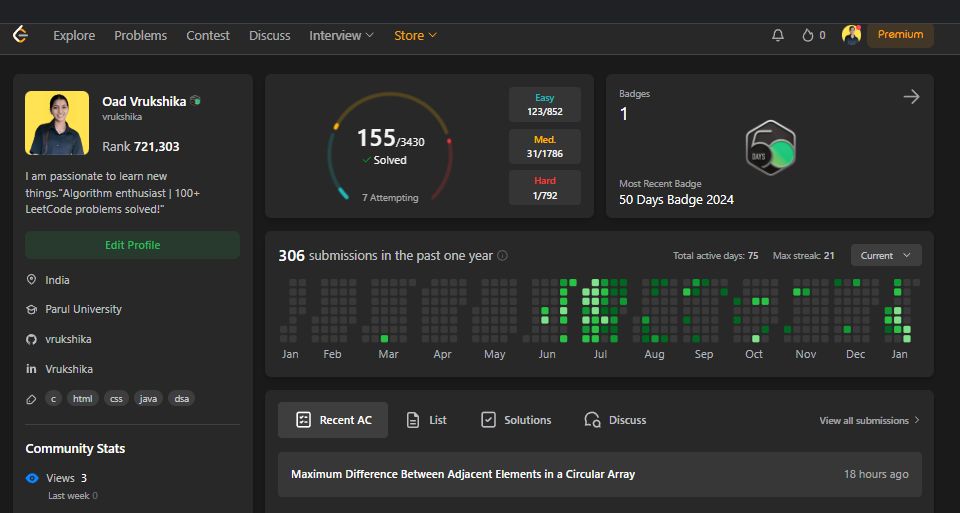The image size is (960, 513).
Task: Open the notifications bell
Action: (778, 36)
